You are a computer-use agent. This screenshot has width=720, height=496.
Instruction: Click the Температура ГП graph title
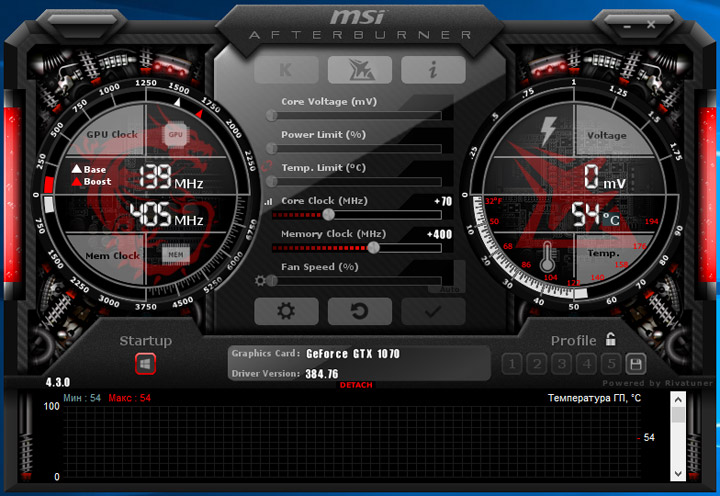(x=594, y=398)
